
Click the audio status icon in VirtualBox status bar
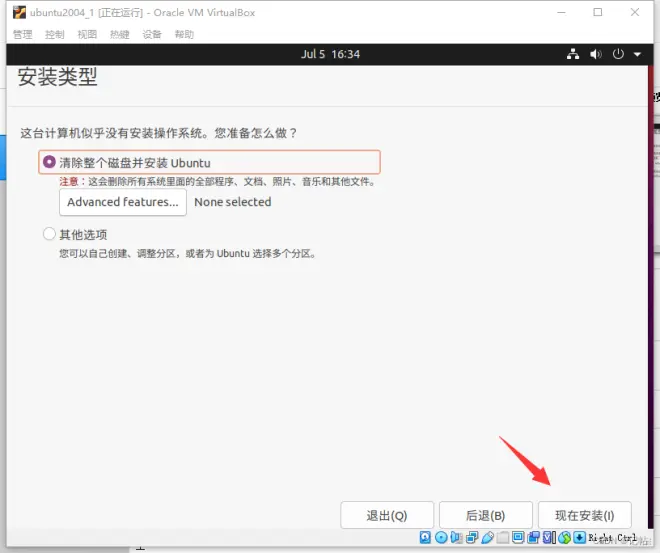pyautogui.click(x=456, y=537)
